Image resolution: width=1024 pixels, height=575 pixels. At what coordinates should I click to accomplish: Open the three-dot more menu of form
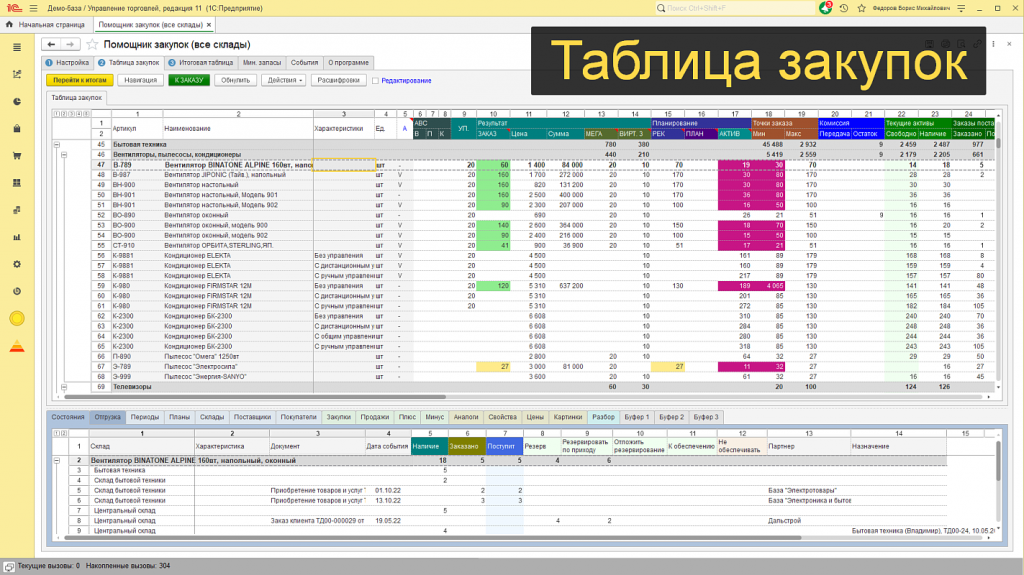click(993, 44)
